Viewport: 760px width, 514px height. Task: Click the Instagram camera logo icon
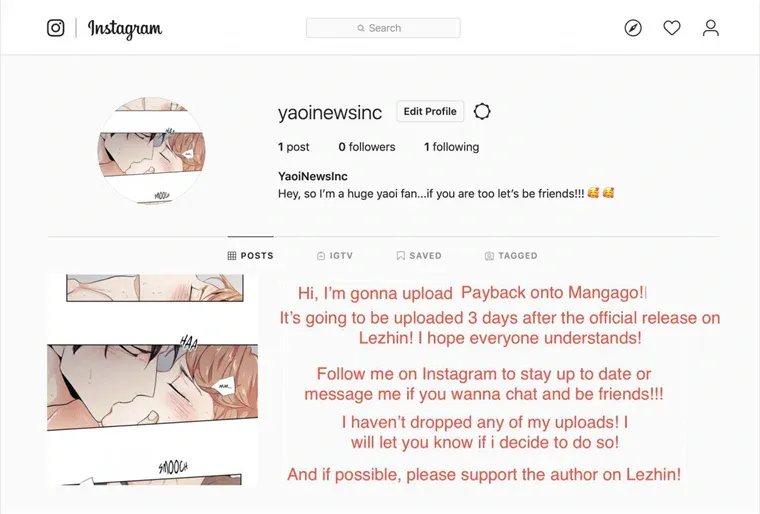[x=55, y=28]
